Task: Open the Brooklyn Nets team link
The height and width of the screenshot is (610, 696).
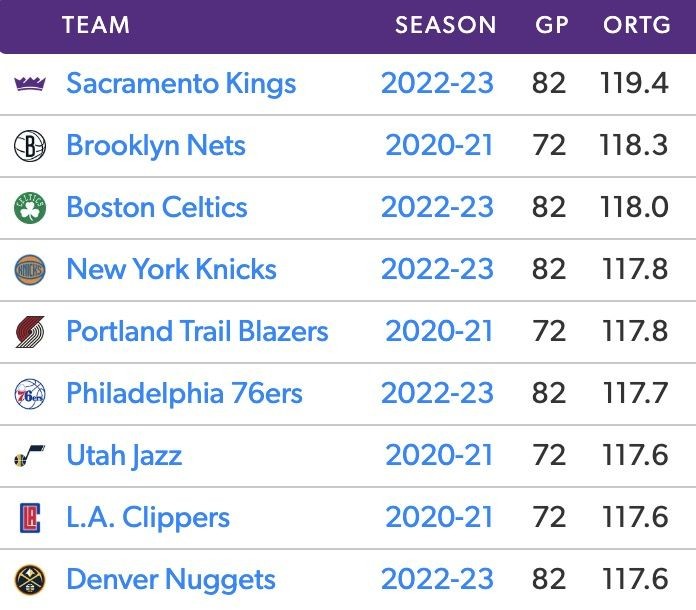Action: click(156, 146)
